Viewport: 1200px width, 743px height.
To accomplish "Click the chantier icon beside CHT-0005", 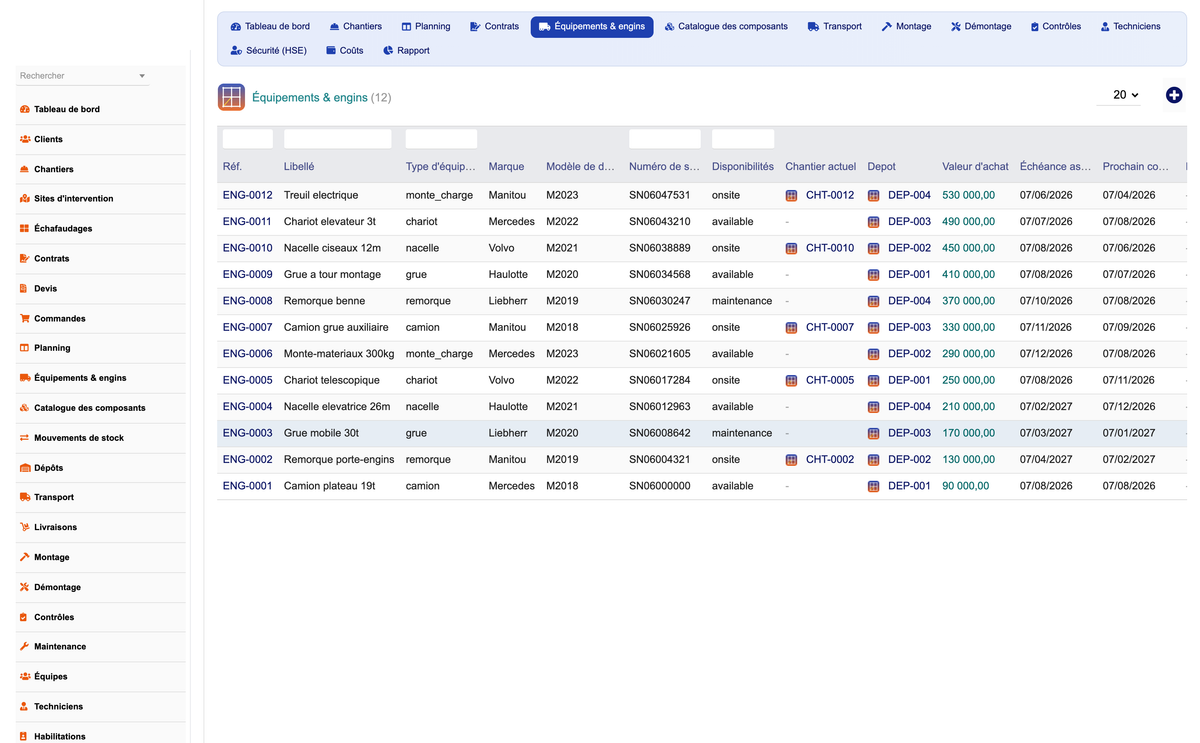I will [x=791, y=380].
